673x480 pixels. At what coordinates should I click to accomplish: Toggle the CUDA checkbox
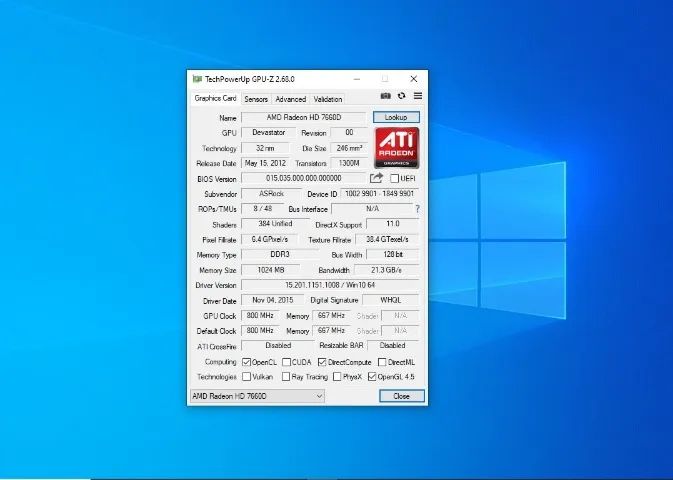tap(286, 362)
